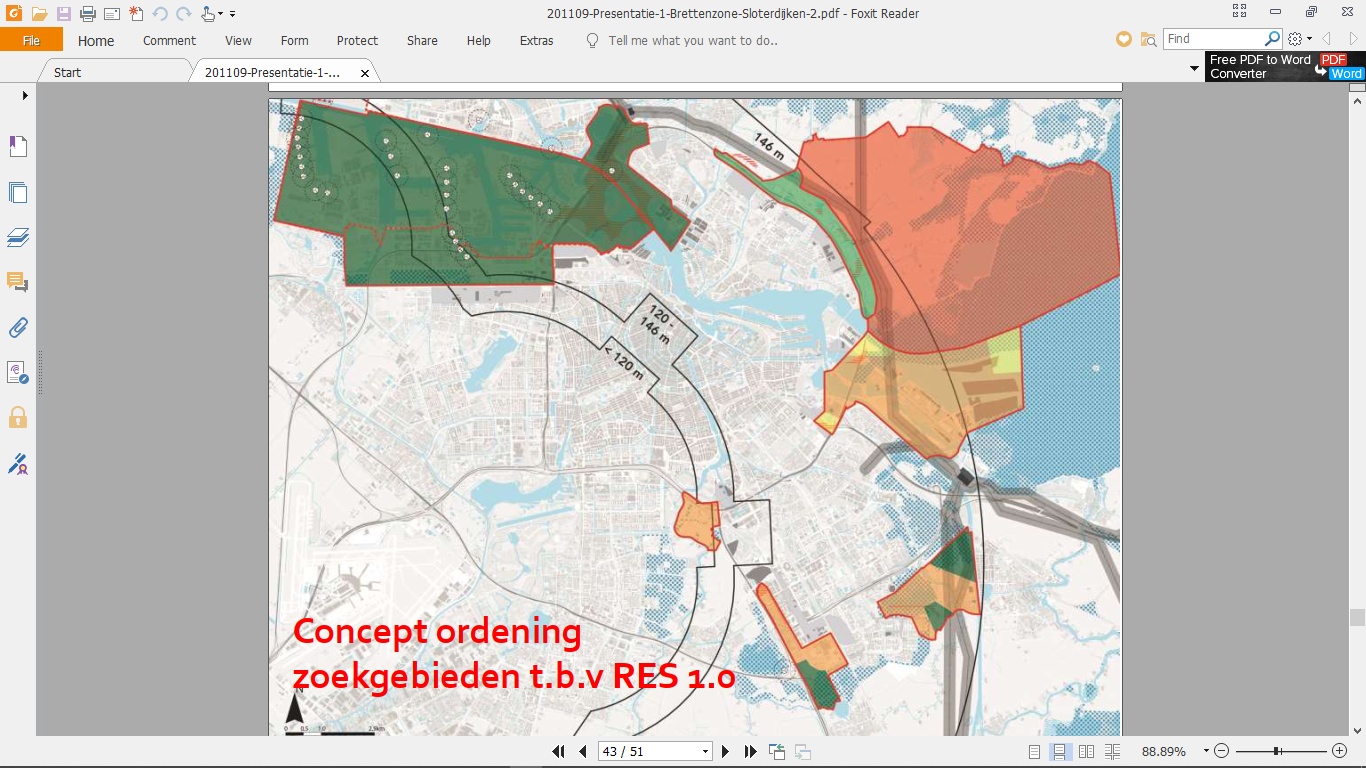Open the Comment ribbon tab
This screenshot has width=1366, height=768.
[x=169, y=41]
